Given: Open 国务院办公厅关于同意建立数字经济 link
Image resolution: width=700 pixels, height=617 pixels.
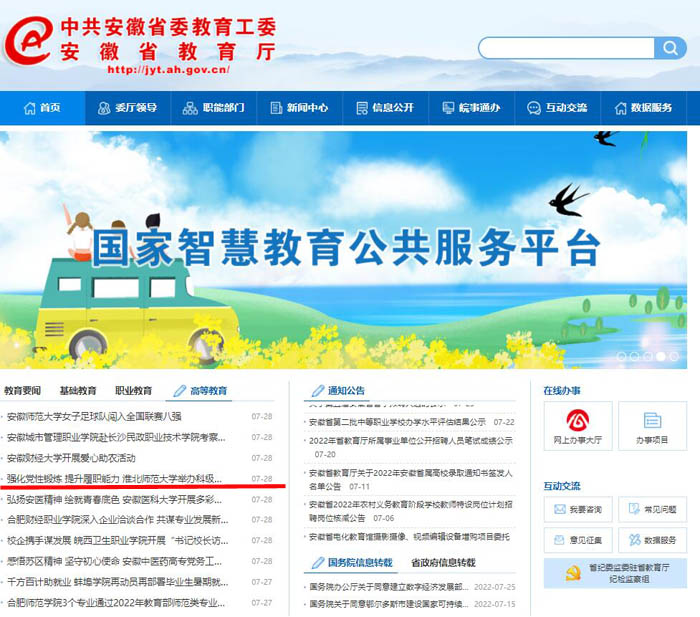Looking at the screenshot, I should point(388,586).
